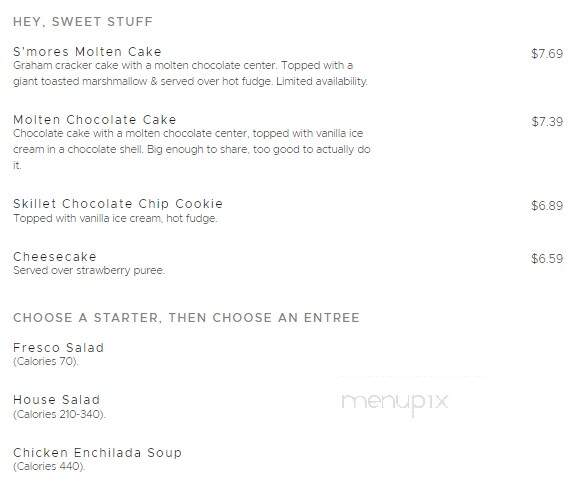Click the $7.69 price label
The height and width of the screenshot is (484, 574).
click(547, 54)
